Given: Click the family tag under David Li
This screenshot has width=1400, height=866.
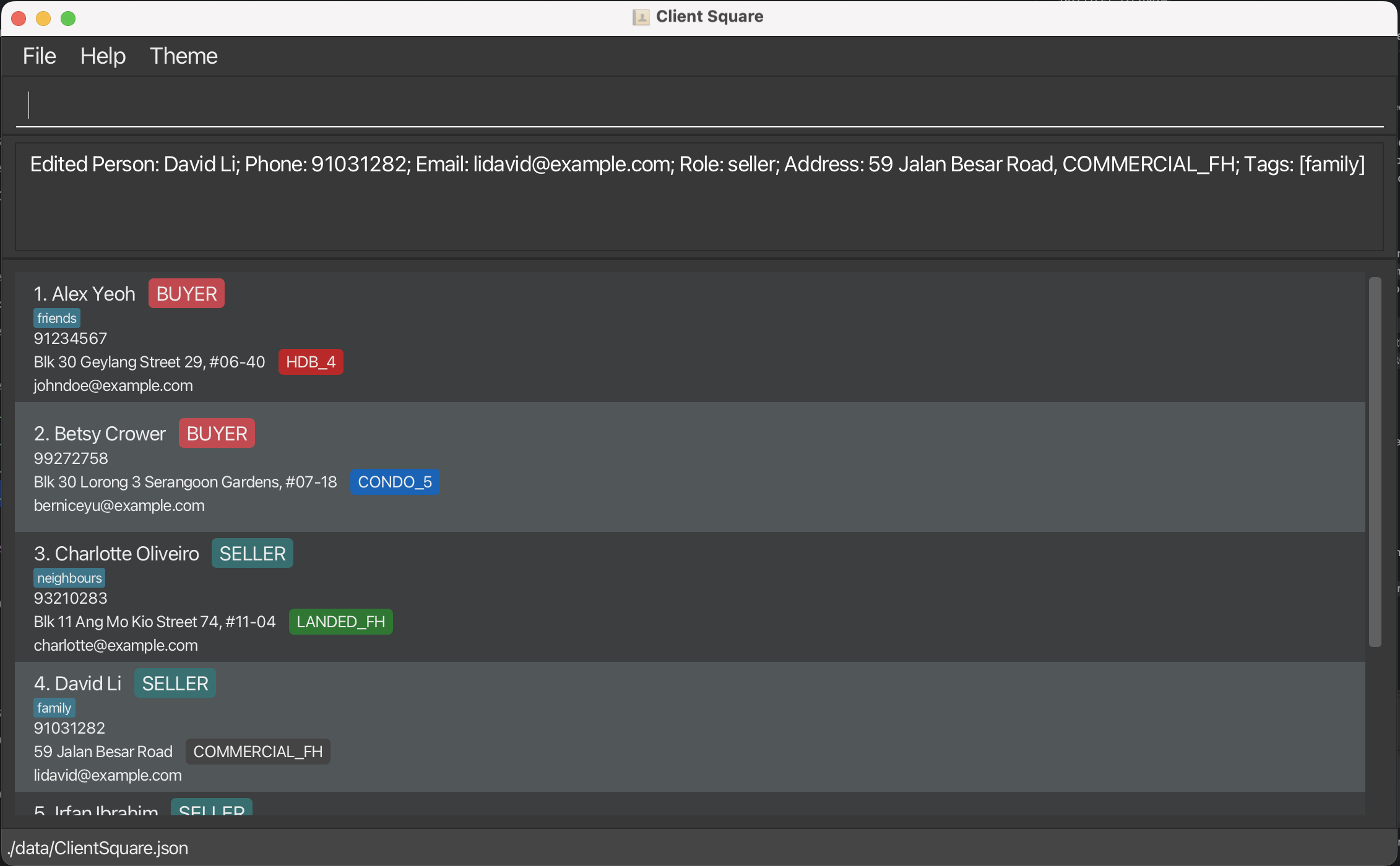Looking at the screenshot, I should [54, 708].
